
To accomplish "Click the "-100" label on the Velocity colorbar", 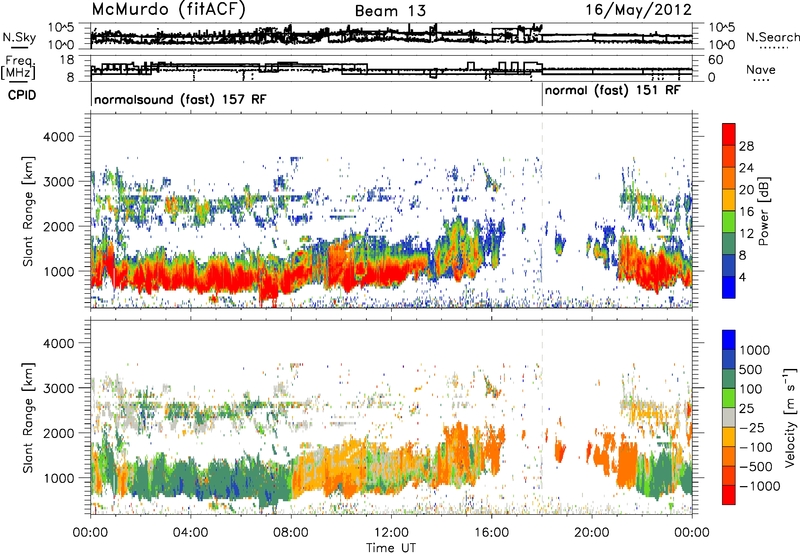I will click(756, 447).
